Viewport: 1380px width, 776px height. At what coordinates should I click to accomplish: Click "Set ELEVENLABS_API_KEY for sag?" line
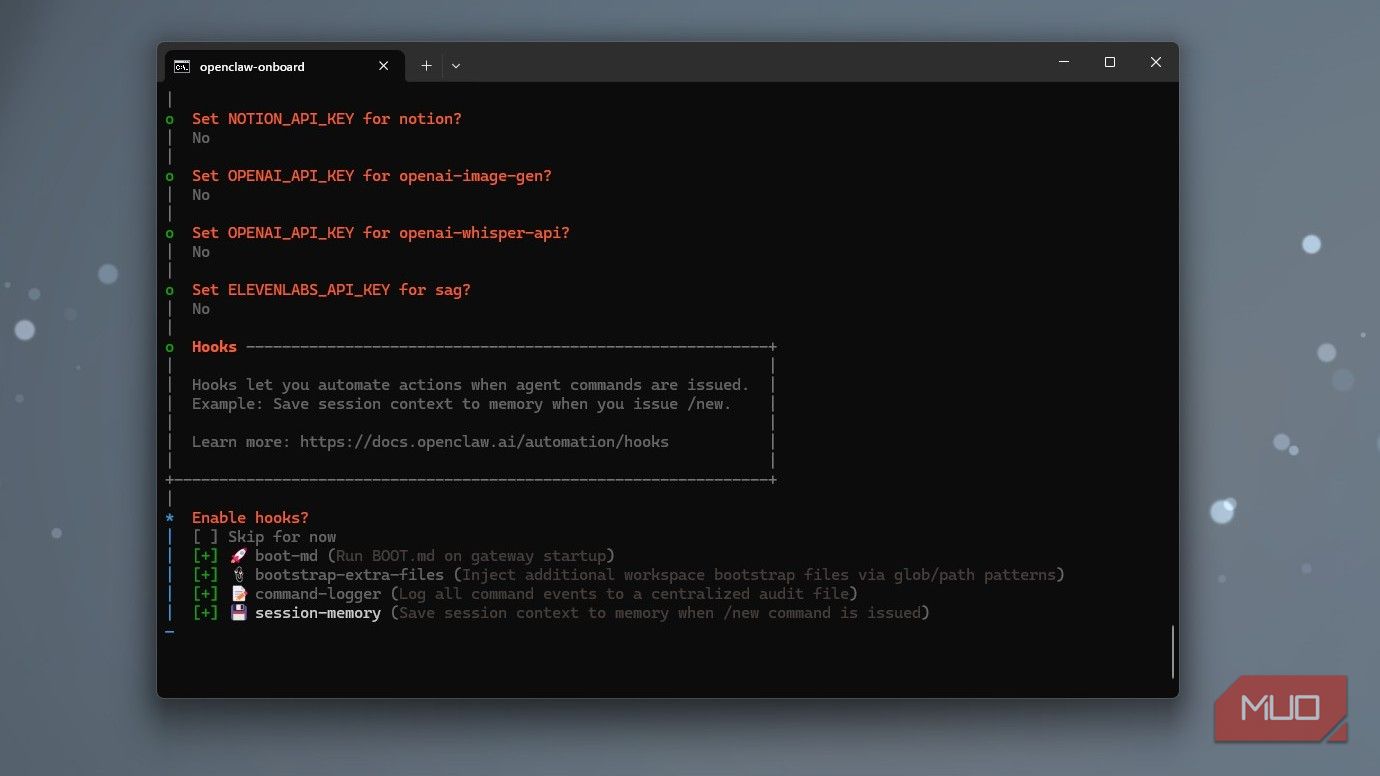coord(331,290)
